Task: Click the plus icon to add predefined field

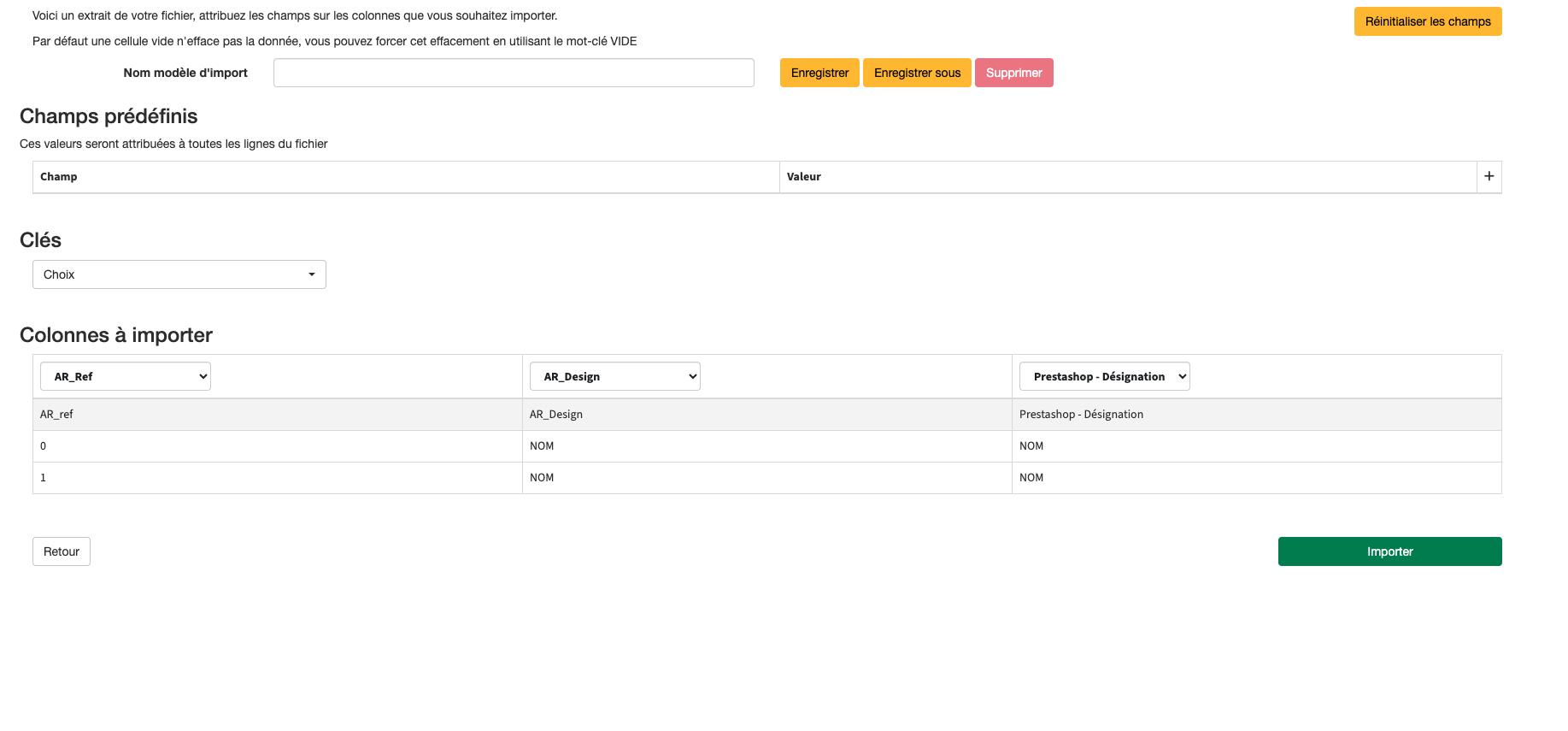Action: (1489, 176)
